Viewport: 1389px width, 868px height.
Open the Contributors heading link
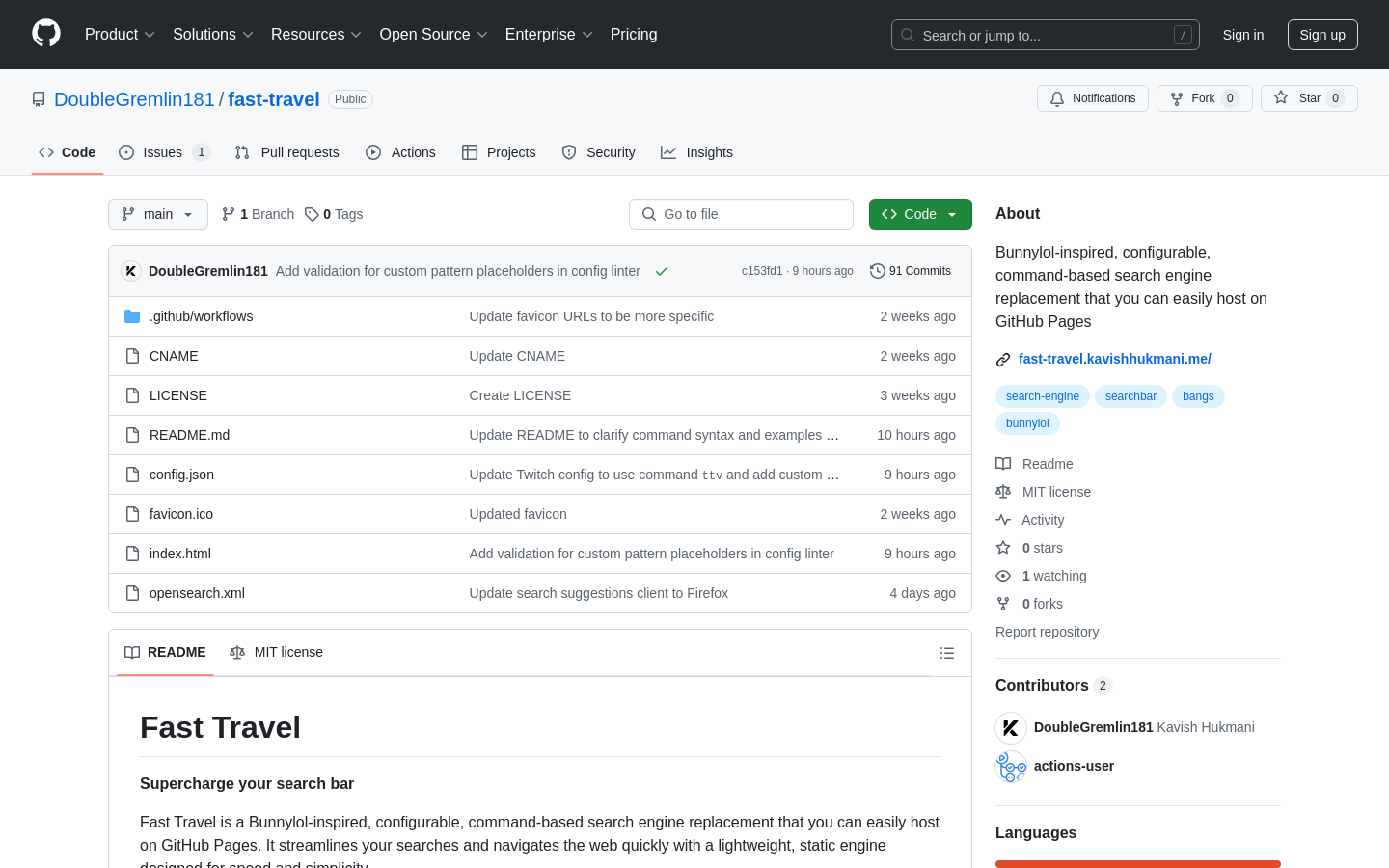(x=1053, y=685)
